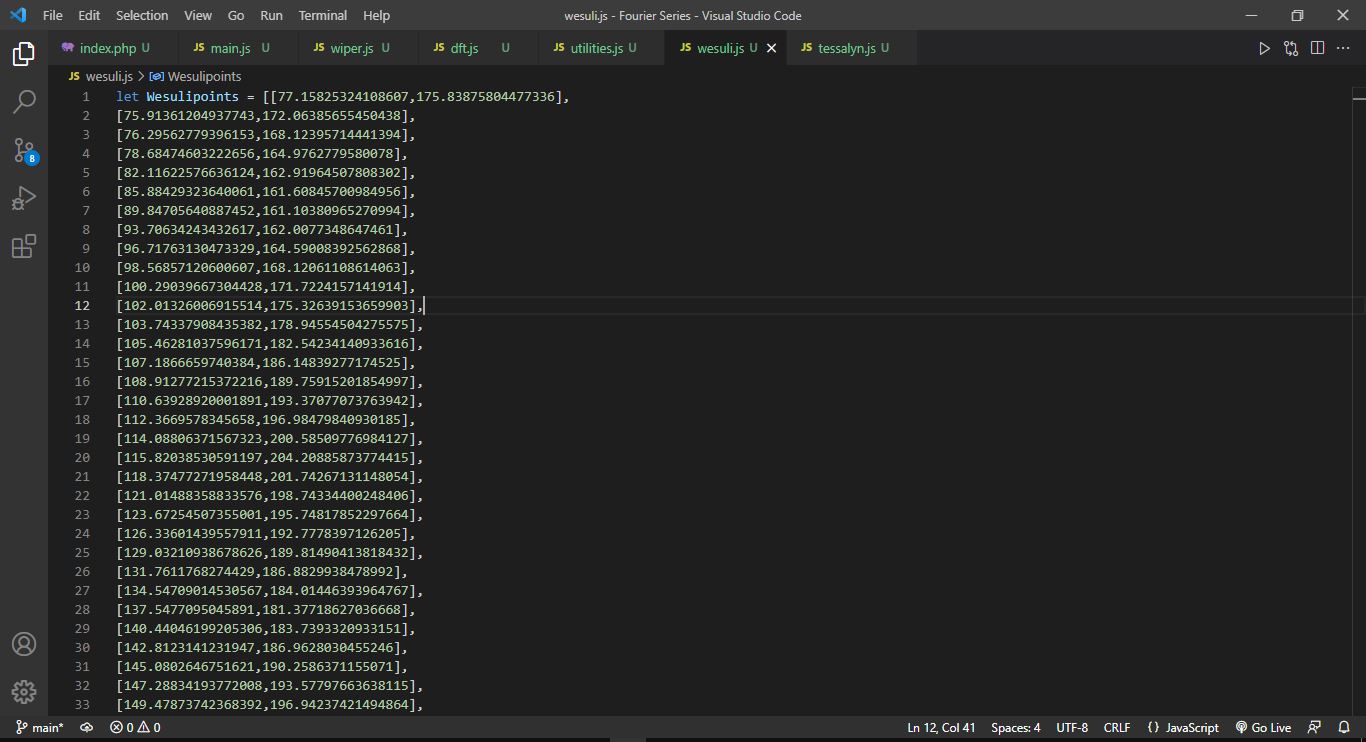Image resolution: width=1366 pixels, height=742 pixels.
Task: Open the Search view in activity bar
Action: coord(24,102)
